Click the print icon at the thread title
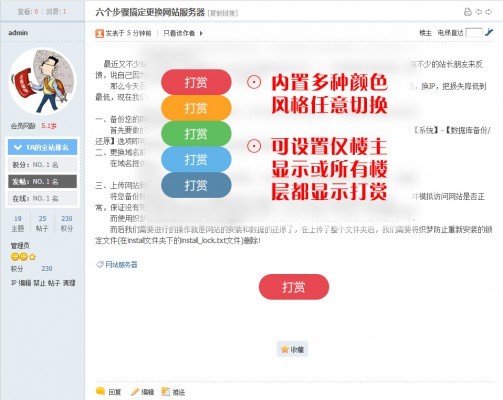This screenshot has width=503, height=400. [x=468, y=12]
